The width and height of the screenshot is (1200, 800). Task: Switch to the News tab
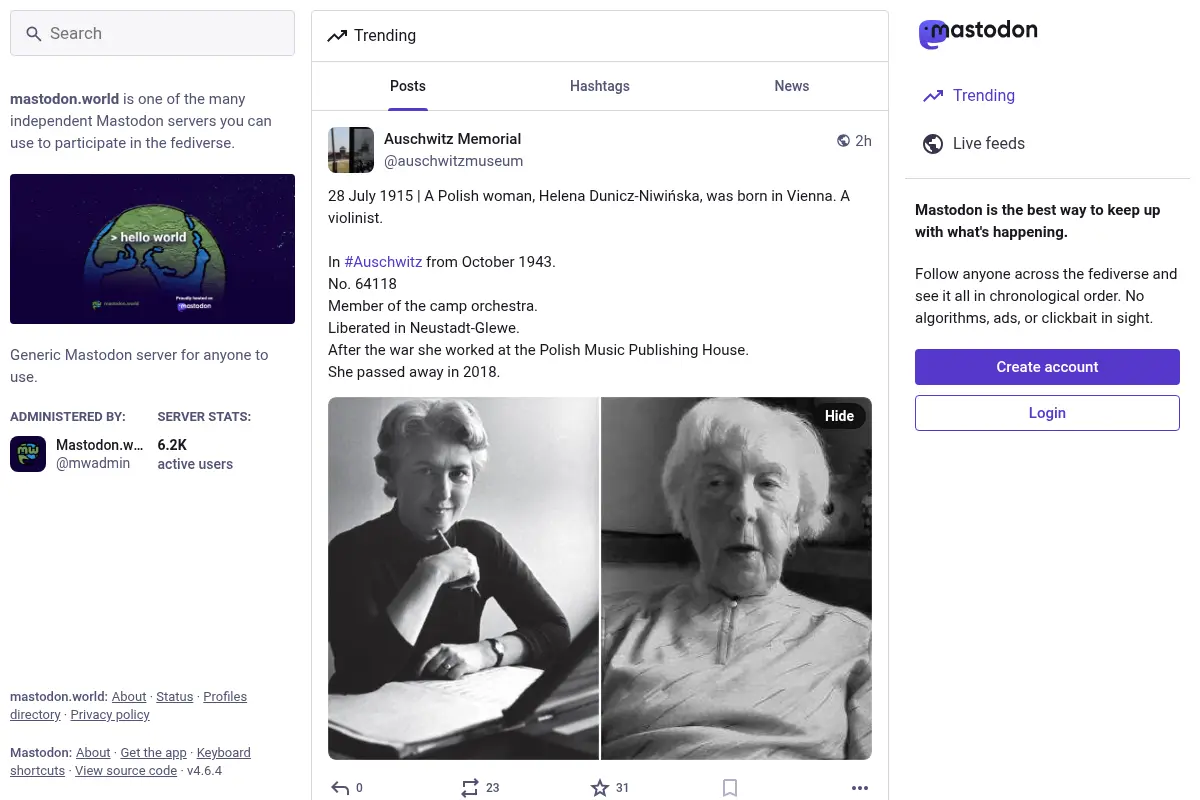[x=792, y=86]
